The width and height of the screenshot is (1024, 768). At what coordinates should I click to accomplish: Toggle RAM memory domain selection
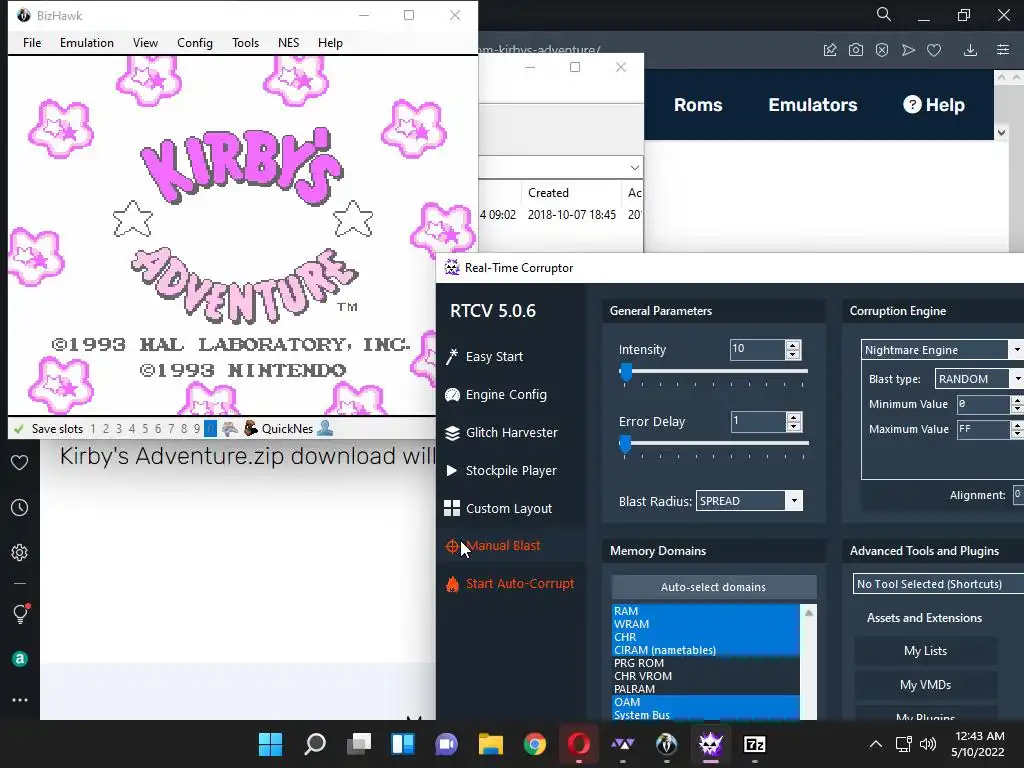[705, 611]
